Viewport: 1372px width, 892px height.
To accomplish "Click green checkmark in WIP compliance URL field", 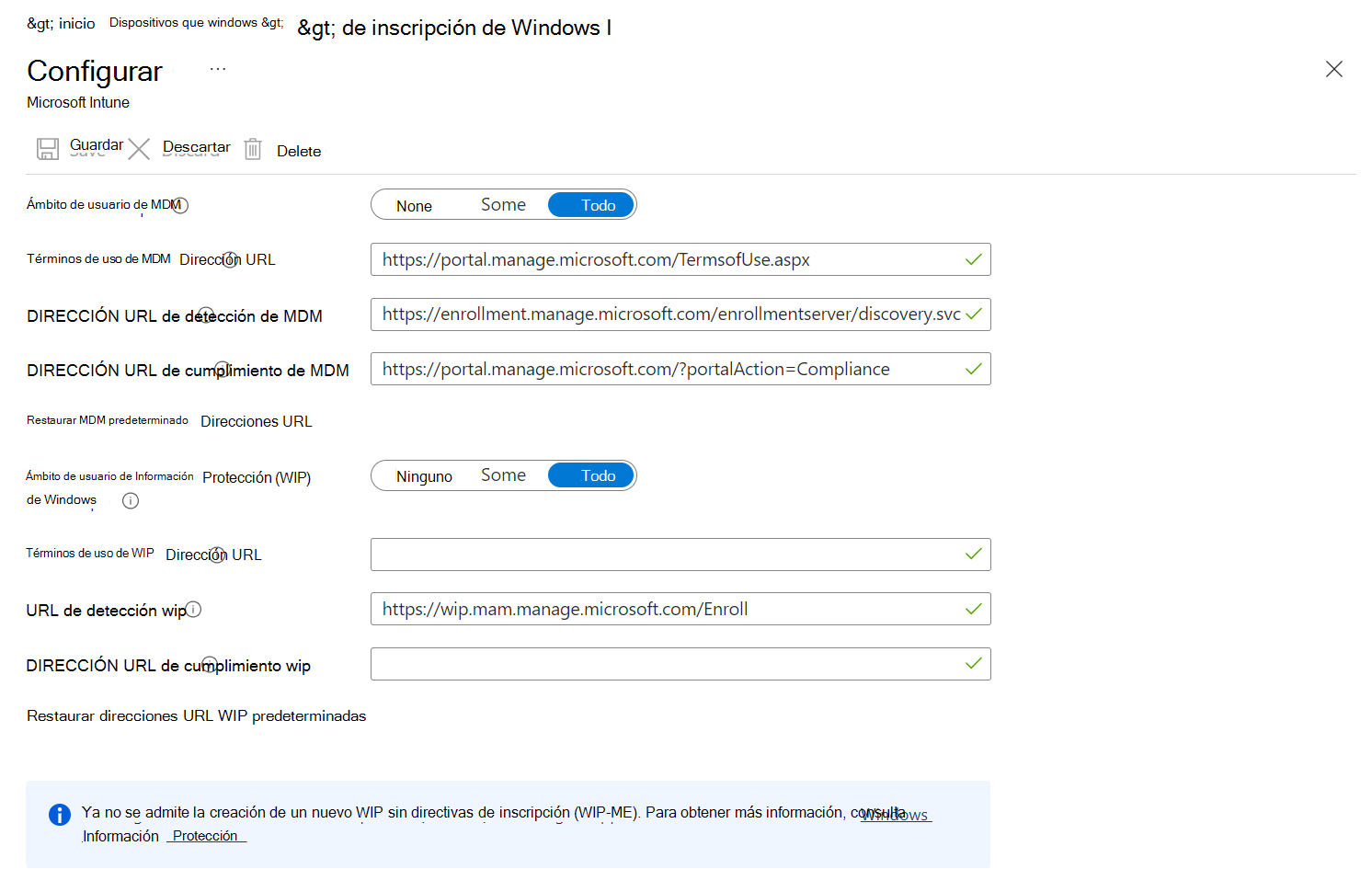I will pyautogui.click(x=974, y=663).
